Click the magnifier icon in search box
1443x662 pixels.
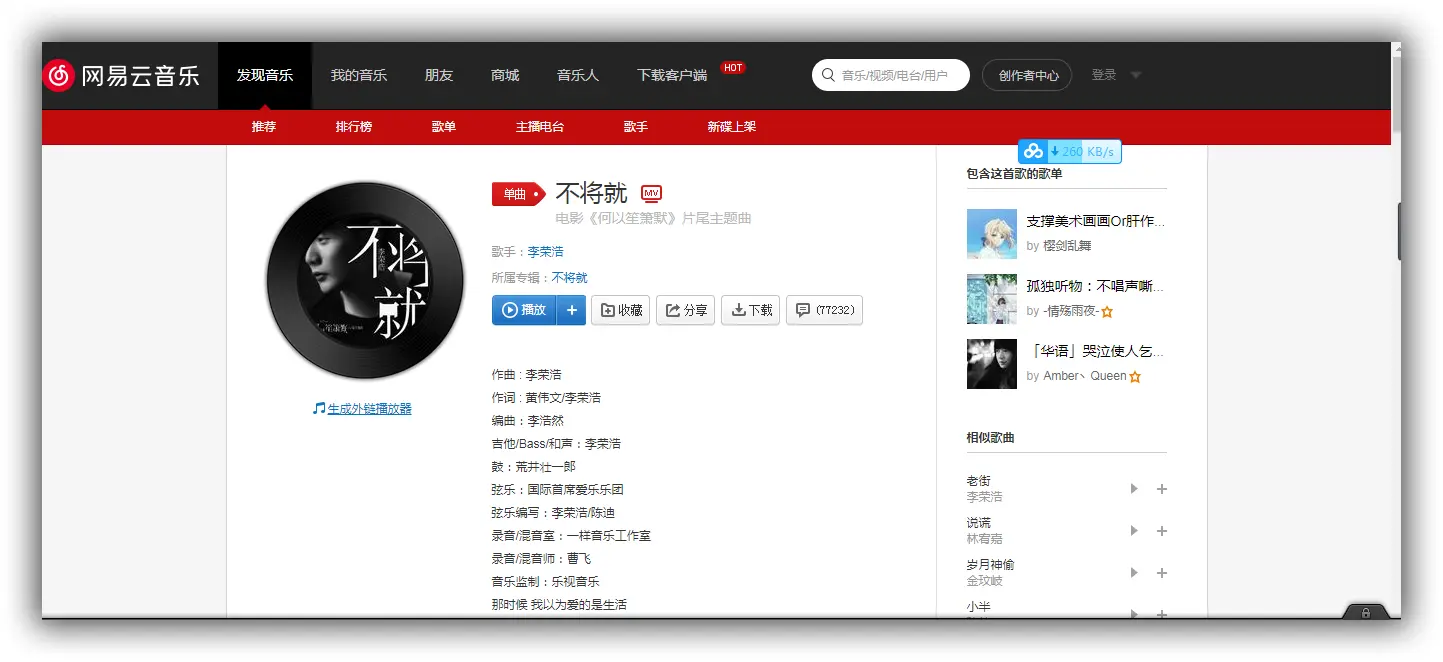[x=828, y=75]
